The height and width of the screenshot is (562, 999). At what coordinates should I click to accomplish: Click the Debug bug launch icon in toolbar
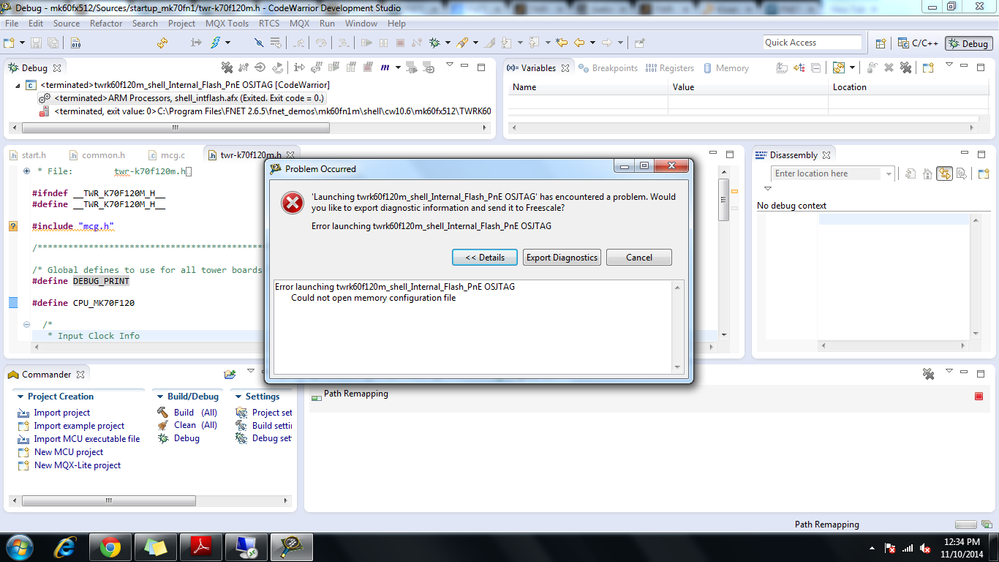point(435,43)
